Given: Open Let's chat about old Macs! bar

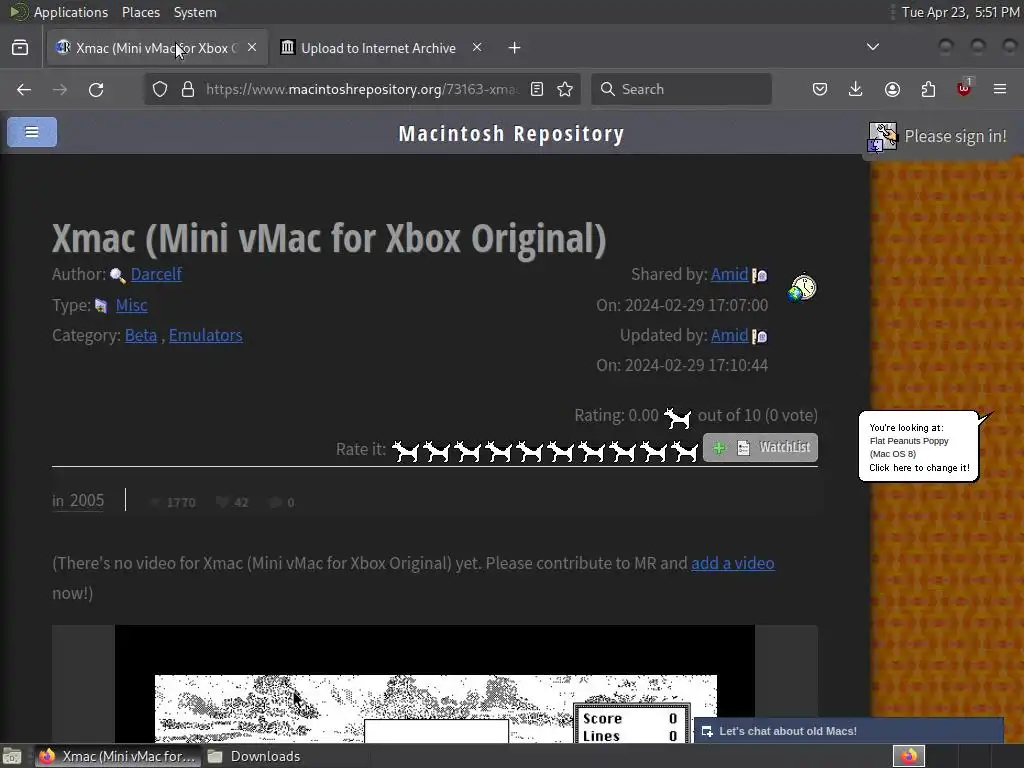Looking at the screenshot, I should [848, 731].
